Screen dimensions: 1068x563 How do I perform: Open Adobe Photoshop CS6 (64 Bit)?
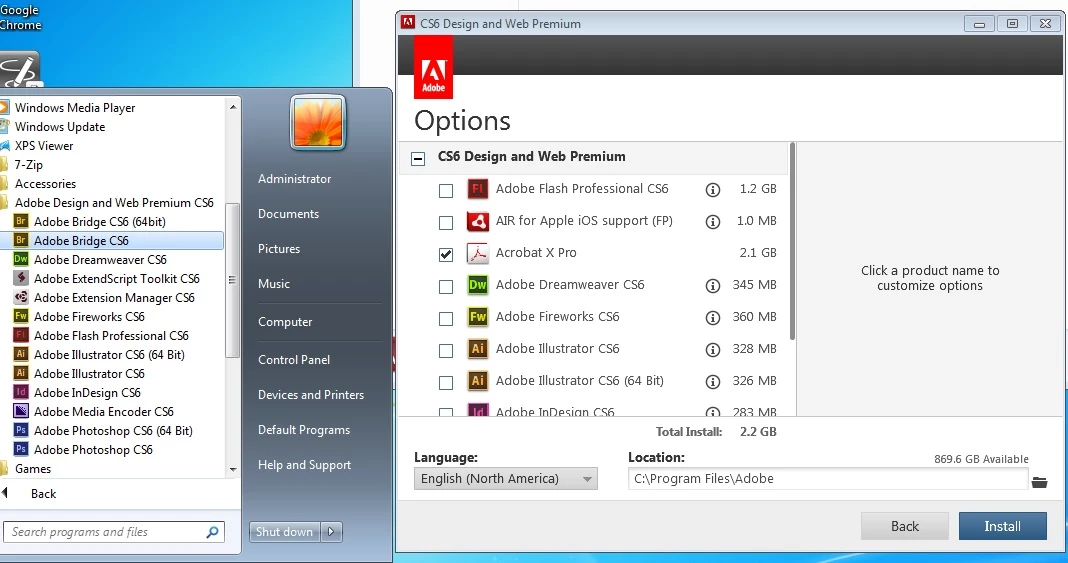tap(112, 431)
